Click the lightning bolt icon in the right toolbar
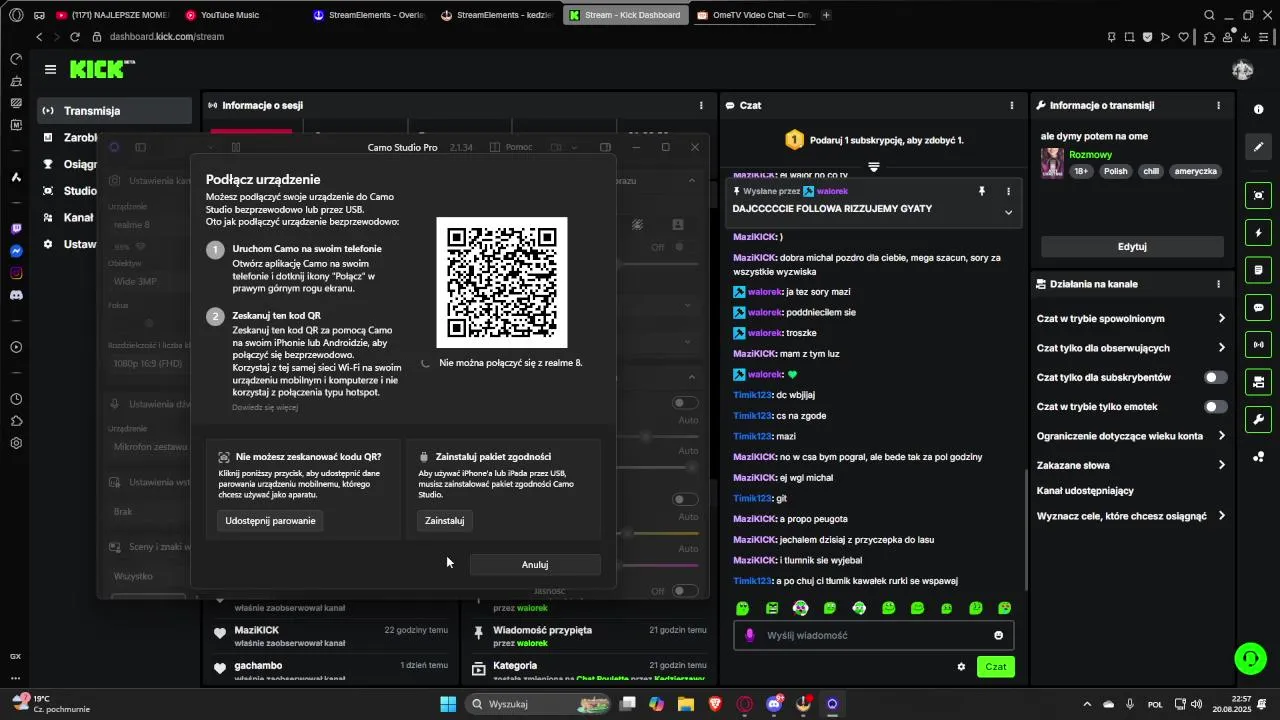This screenshot has width=1280, height=720. coord(1258,233)
